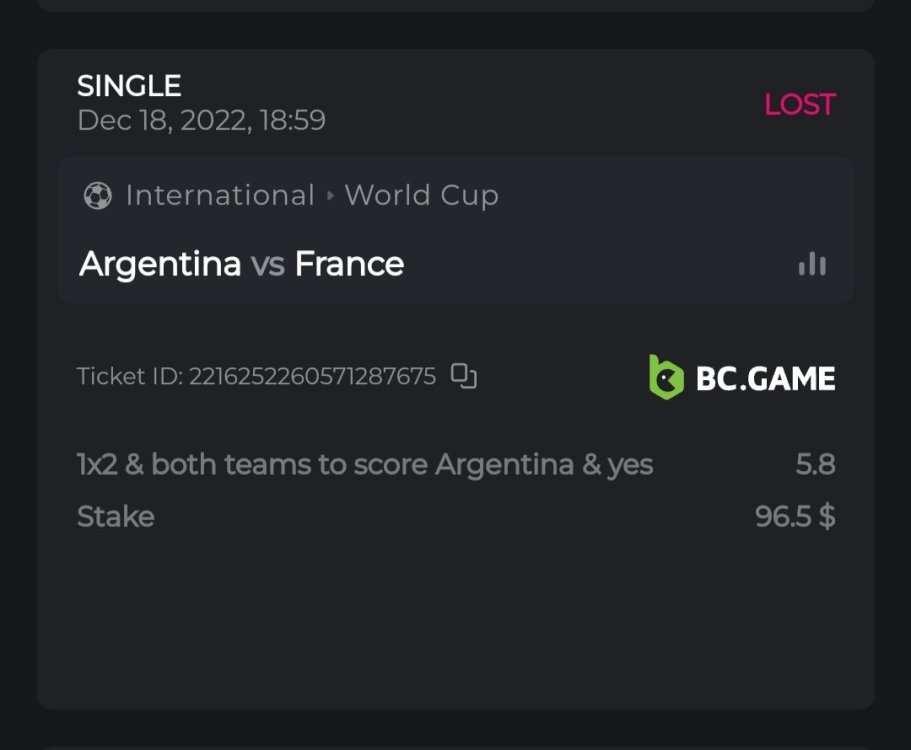
Task: Click the 'vs' text between teams
Action: (268, 265)
